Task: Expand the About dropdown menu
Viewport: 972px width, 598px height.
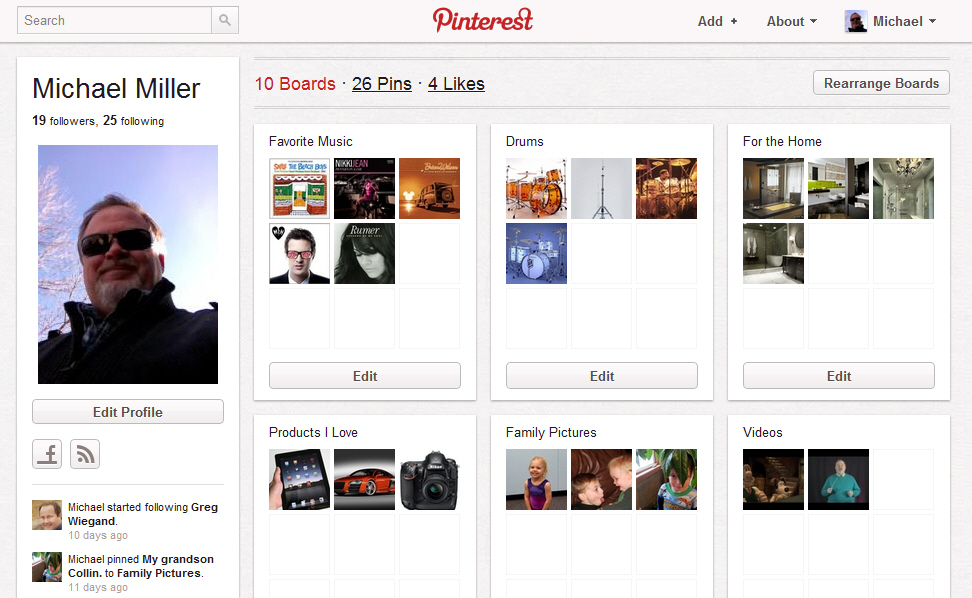Action: click(x=792, y=21)
